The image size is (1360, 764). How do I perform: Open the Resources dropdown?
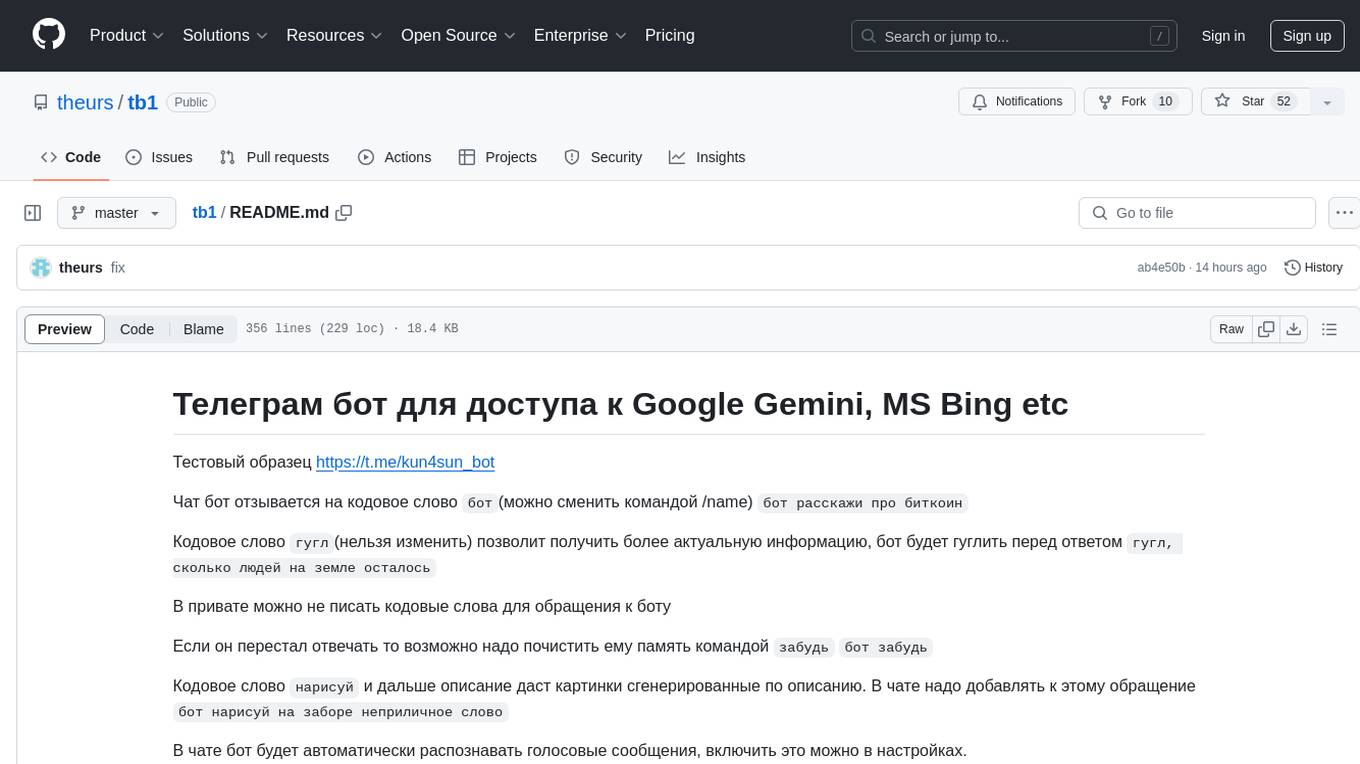click(334, 35)
